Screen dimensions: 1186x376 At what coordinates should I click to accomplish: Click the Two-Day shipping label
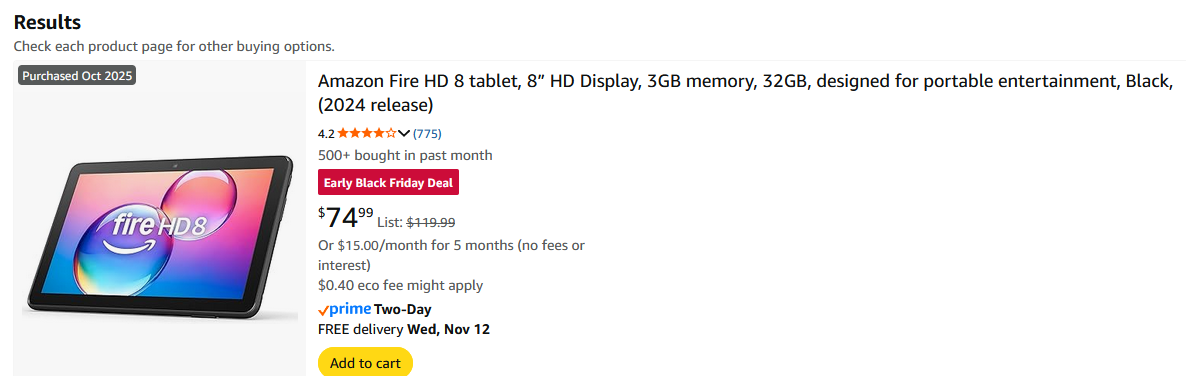(x=402, y=309)
